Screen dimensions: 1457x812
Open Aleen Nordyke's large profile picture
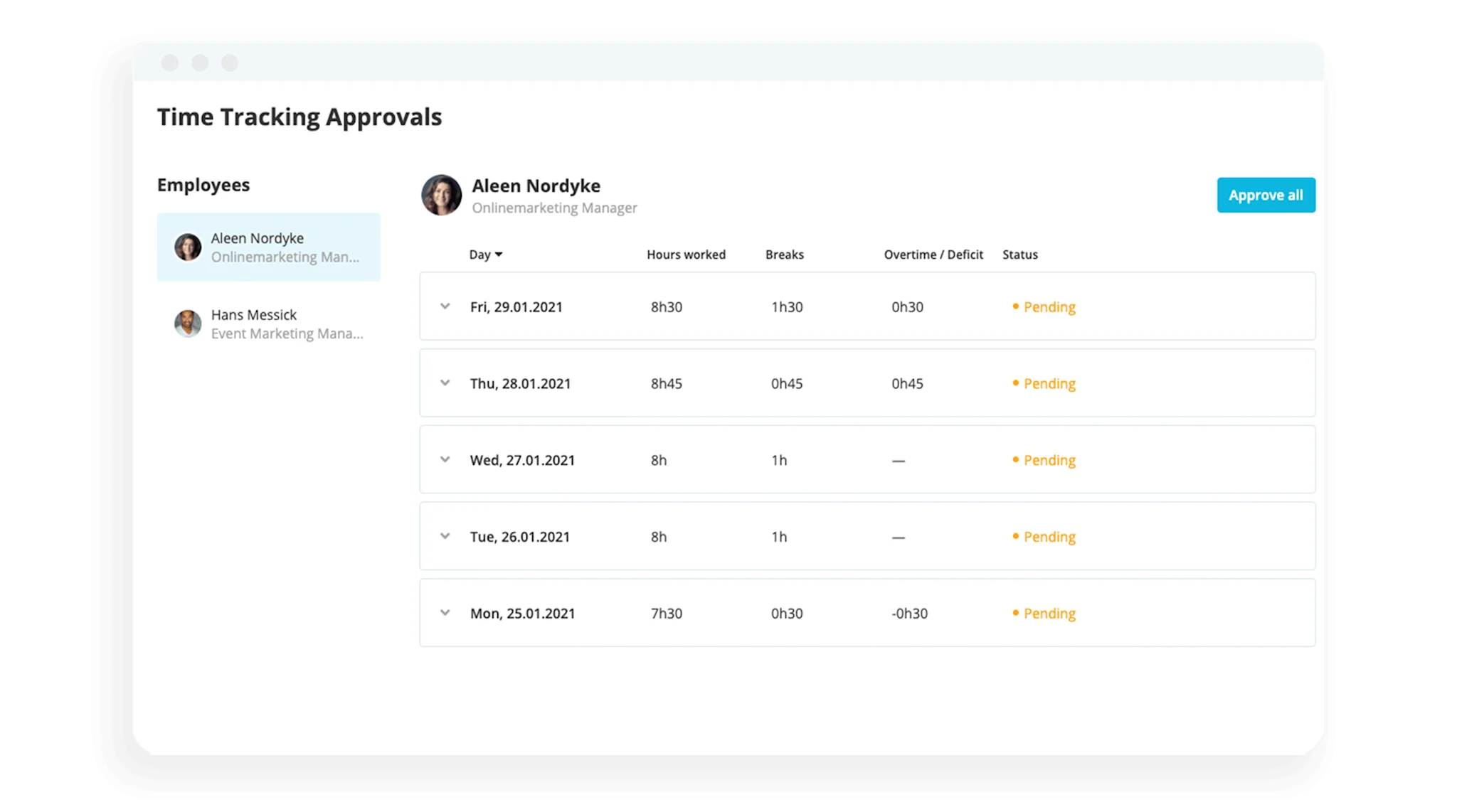pyautogui.click(x=441, y=195)
